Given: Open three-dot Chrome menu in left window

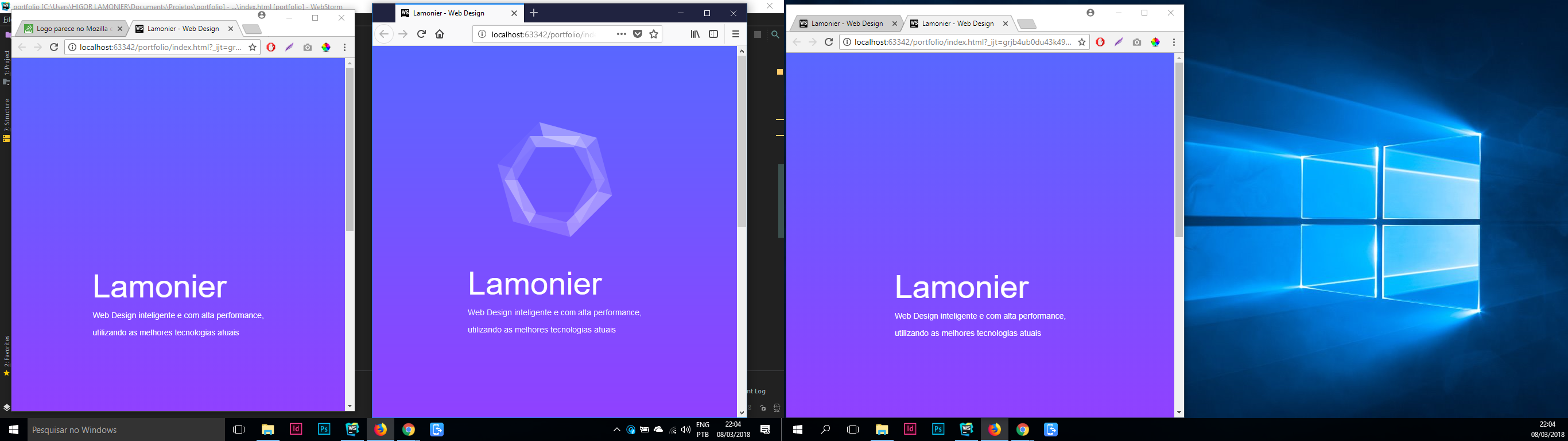Looking at the screenshot, I should click(344, 47).
